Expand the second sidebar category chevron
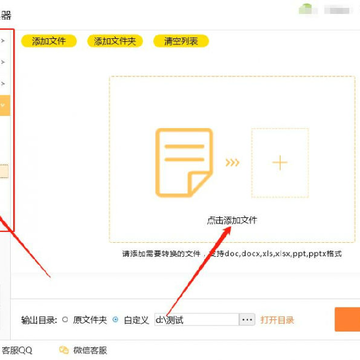The image size is (360, 360). click(3, 62)
